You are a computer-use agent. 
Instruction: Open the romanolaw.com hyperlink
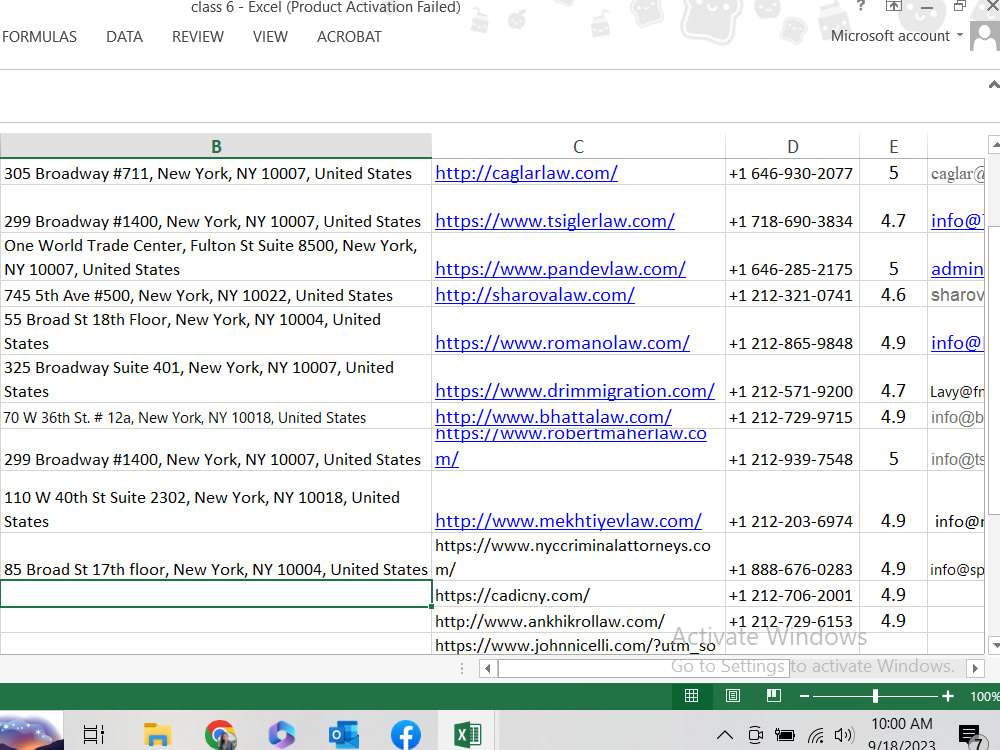coord(562,342)
